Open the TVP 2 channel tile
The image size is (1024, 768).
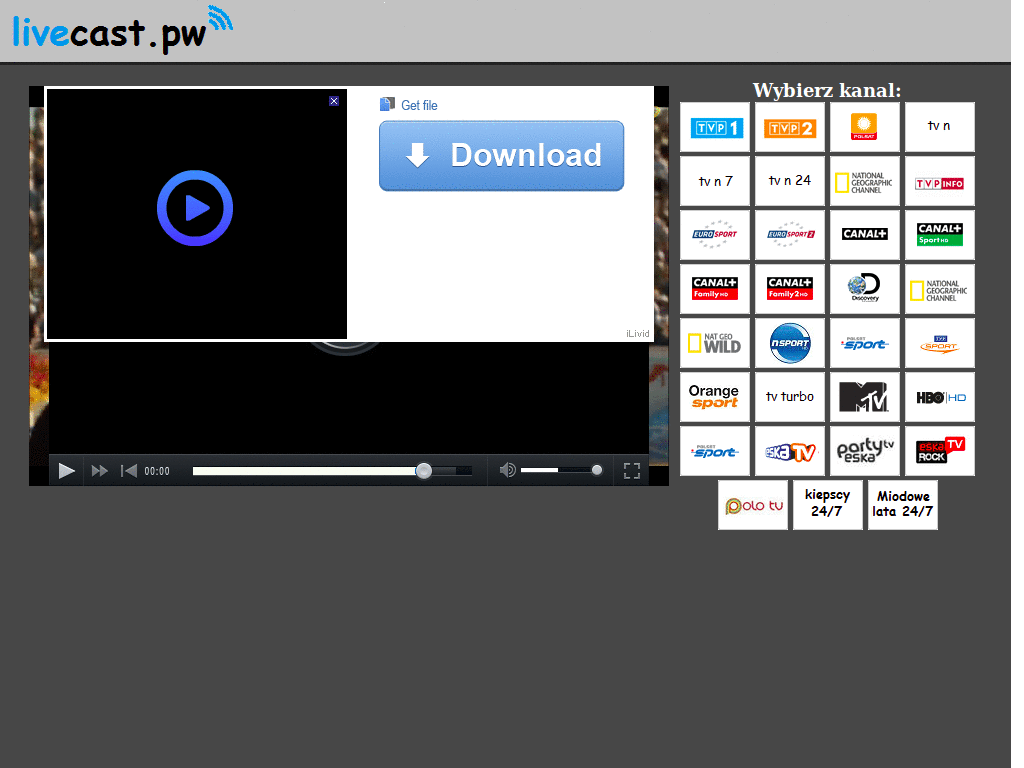coord(790,127)
